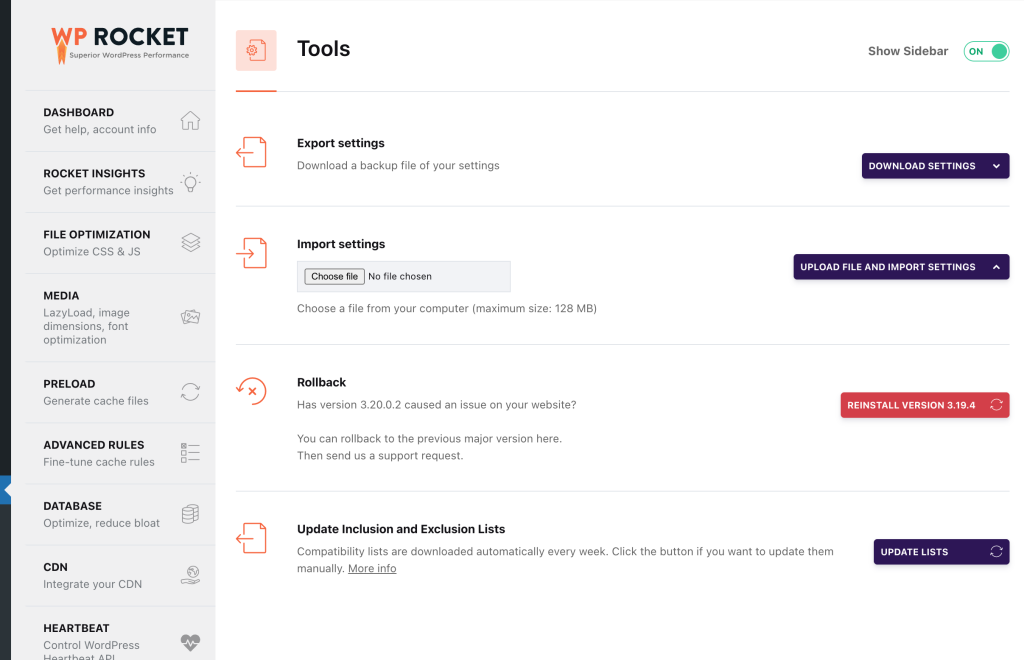Click the CDN globe icon
The image size is (1024, 660).
click(x=190, y=575)
